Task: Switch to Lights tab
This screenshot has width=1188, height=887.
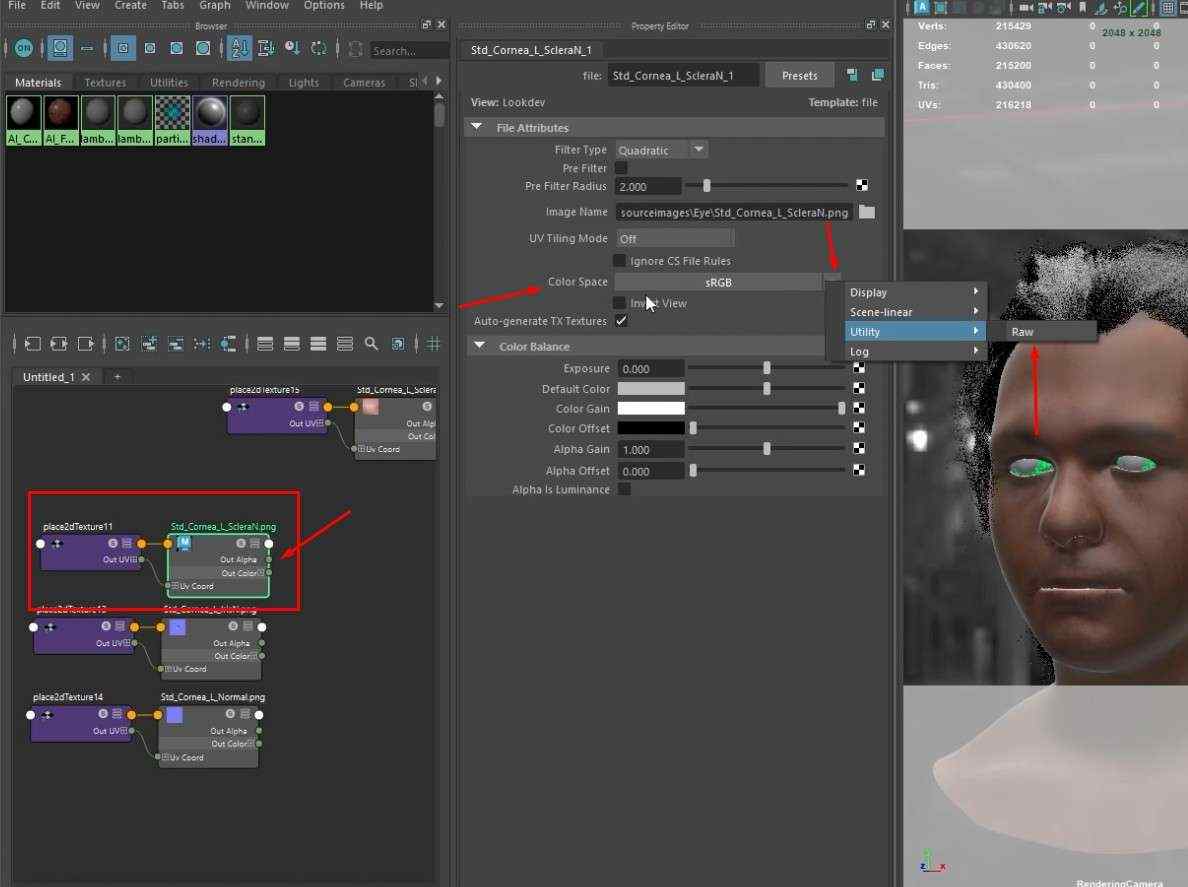Action: [x=303, y=82]
